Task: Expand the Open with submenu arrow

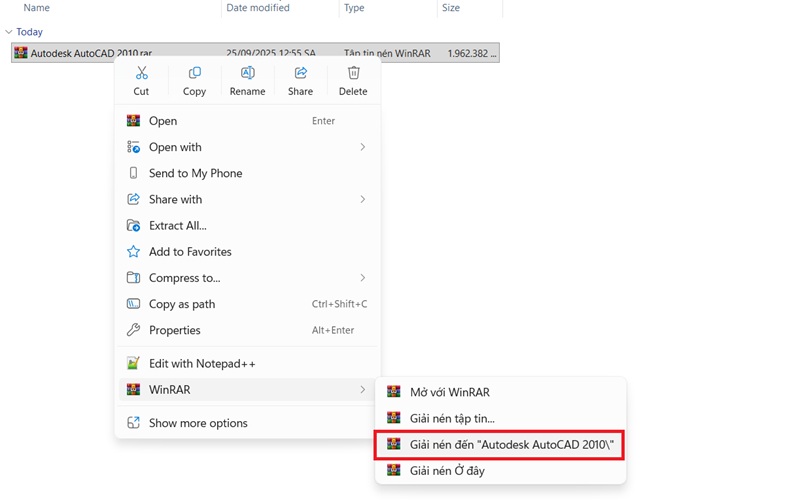Action: point(363,147)
